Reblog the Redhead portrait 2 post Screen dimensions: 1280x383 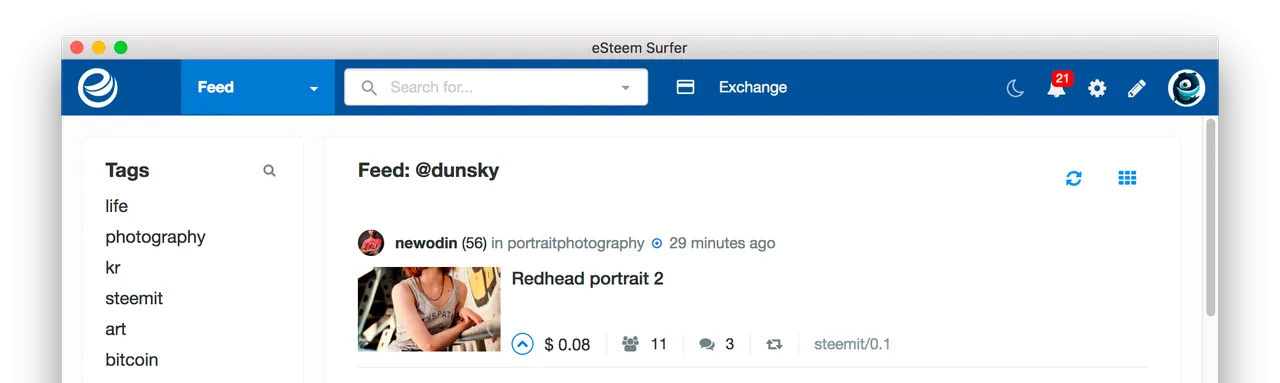click(x=774, y=344)
